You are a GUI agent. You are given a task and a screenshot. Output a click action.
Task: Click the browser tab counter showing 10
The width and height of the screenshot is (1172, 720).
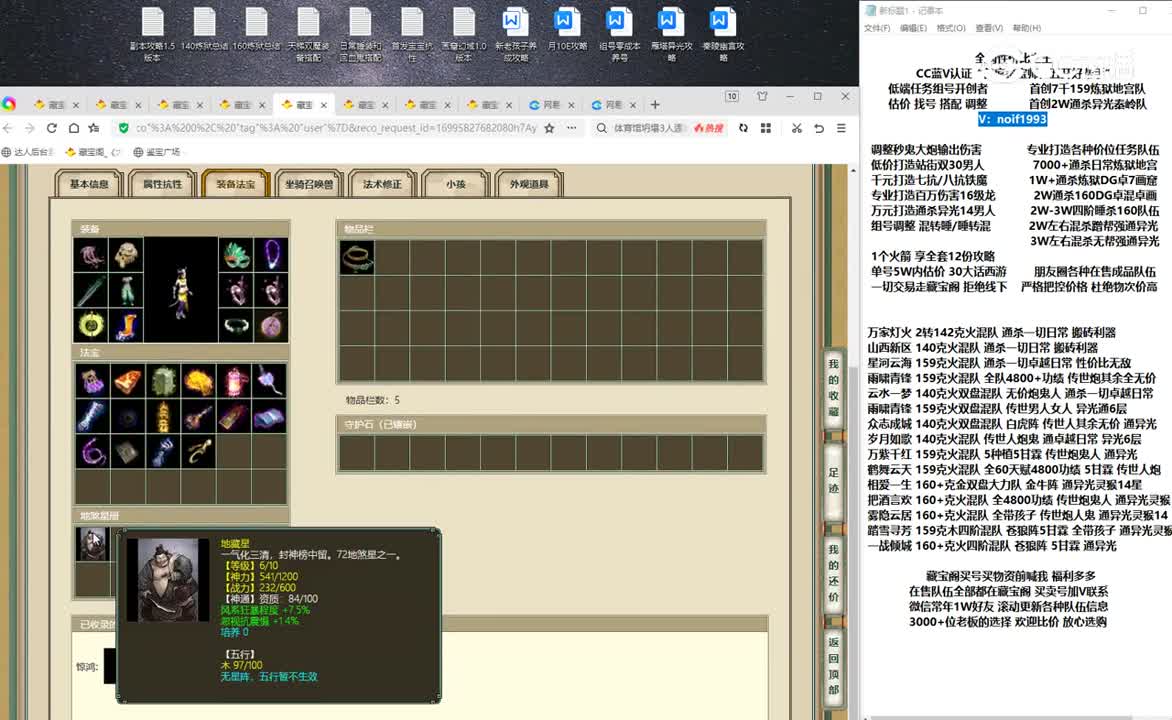(x=732, y=96)
